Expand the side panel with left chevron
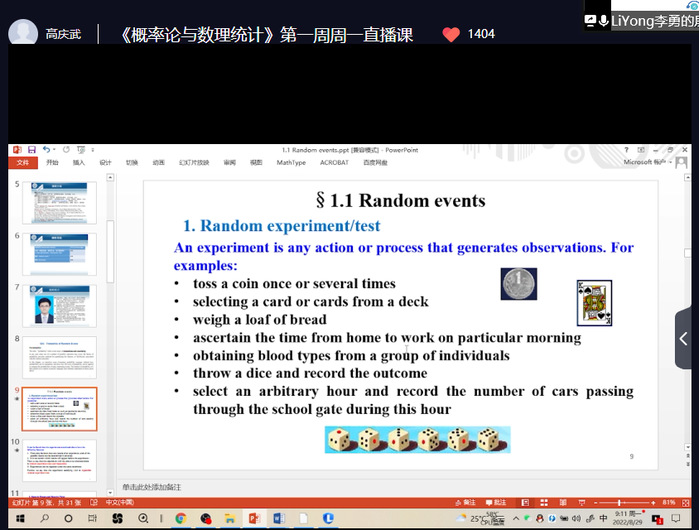The width and height of the screenshot is (699, 530). pos(684,339)
